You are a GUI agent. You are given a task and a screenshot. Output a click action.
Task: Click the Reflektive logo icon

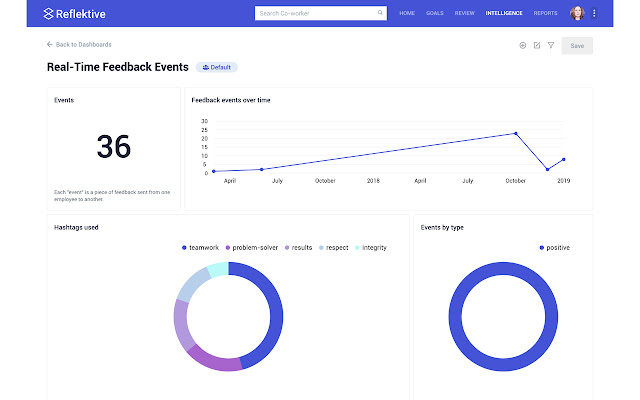tap(49, 14)
